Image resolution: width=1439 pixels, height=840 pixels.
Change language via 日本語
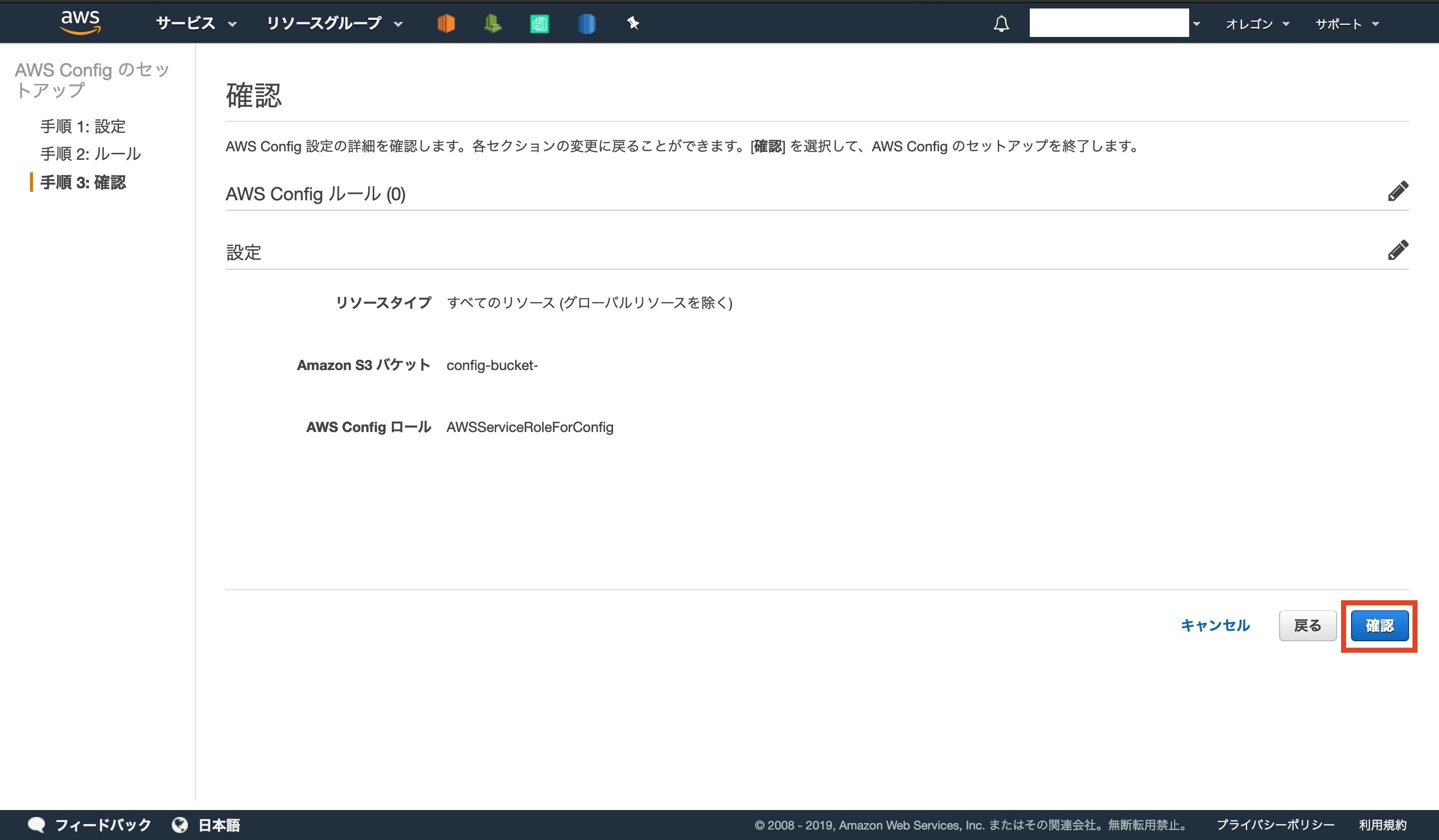click(x=219, y=825)
